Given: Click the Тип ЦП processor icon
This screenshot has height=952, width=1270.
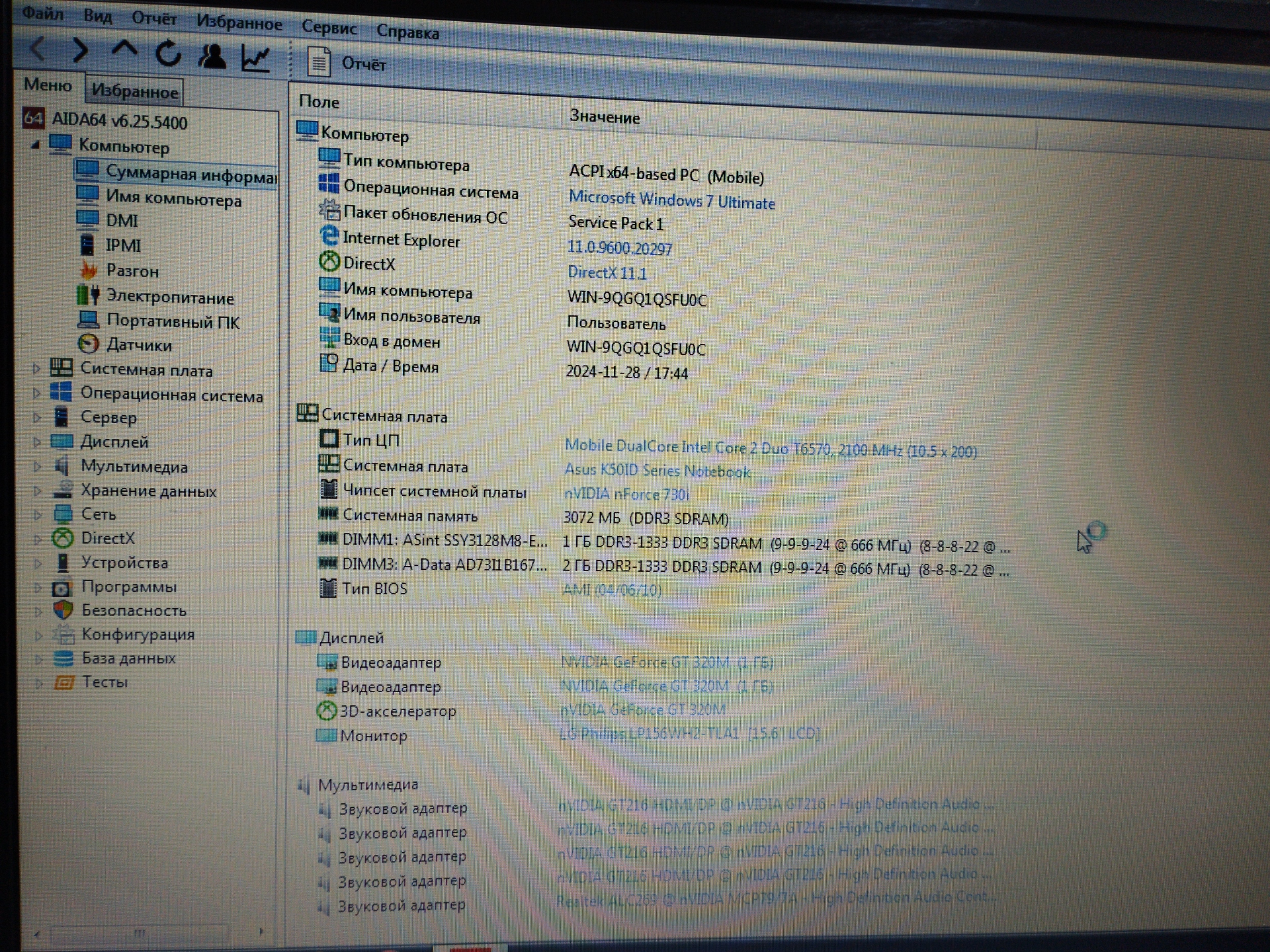Looking at the screenshot, I should [329, 439].
